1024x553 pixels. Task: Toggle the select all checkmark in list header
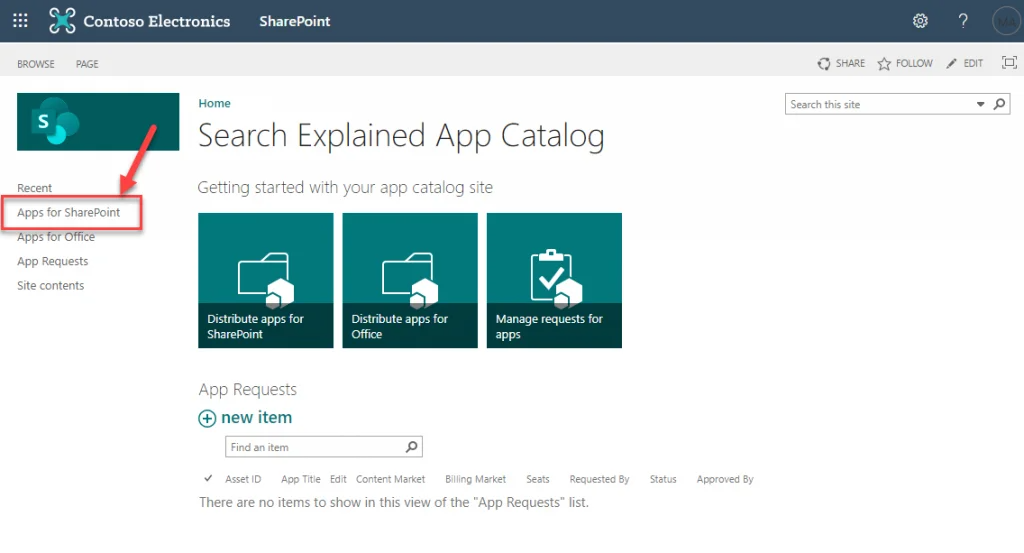click(x=208, y=479)
